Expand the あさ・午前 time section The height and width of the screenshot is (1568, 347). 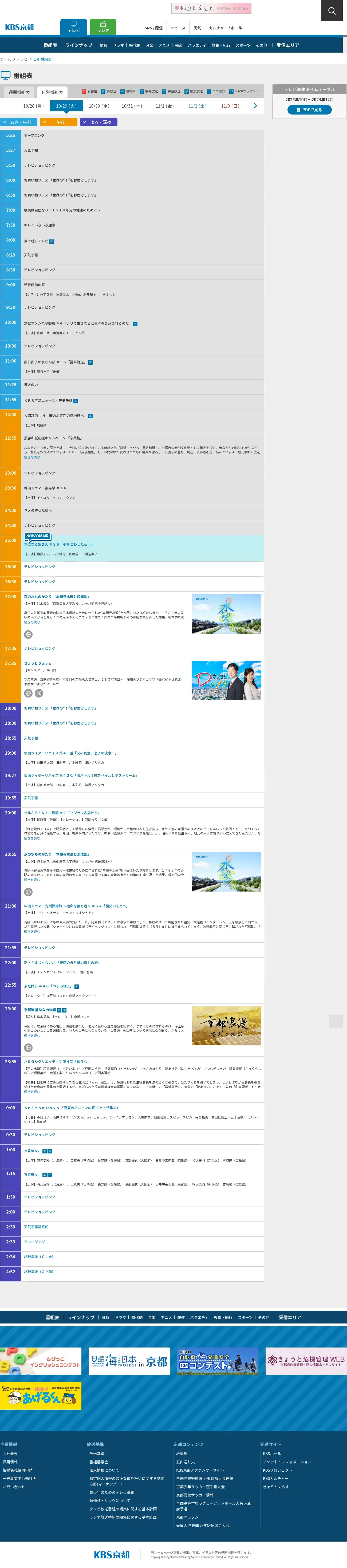pos(19,122)
